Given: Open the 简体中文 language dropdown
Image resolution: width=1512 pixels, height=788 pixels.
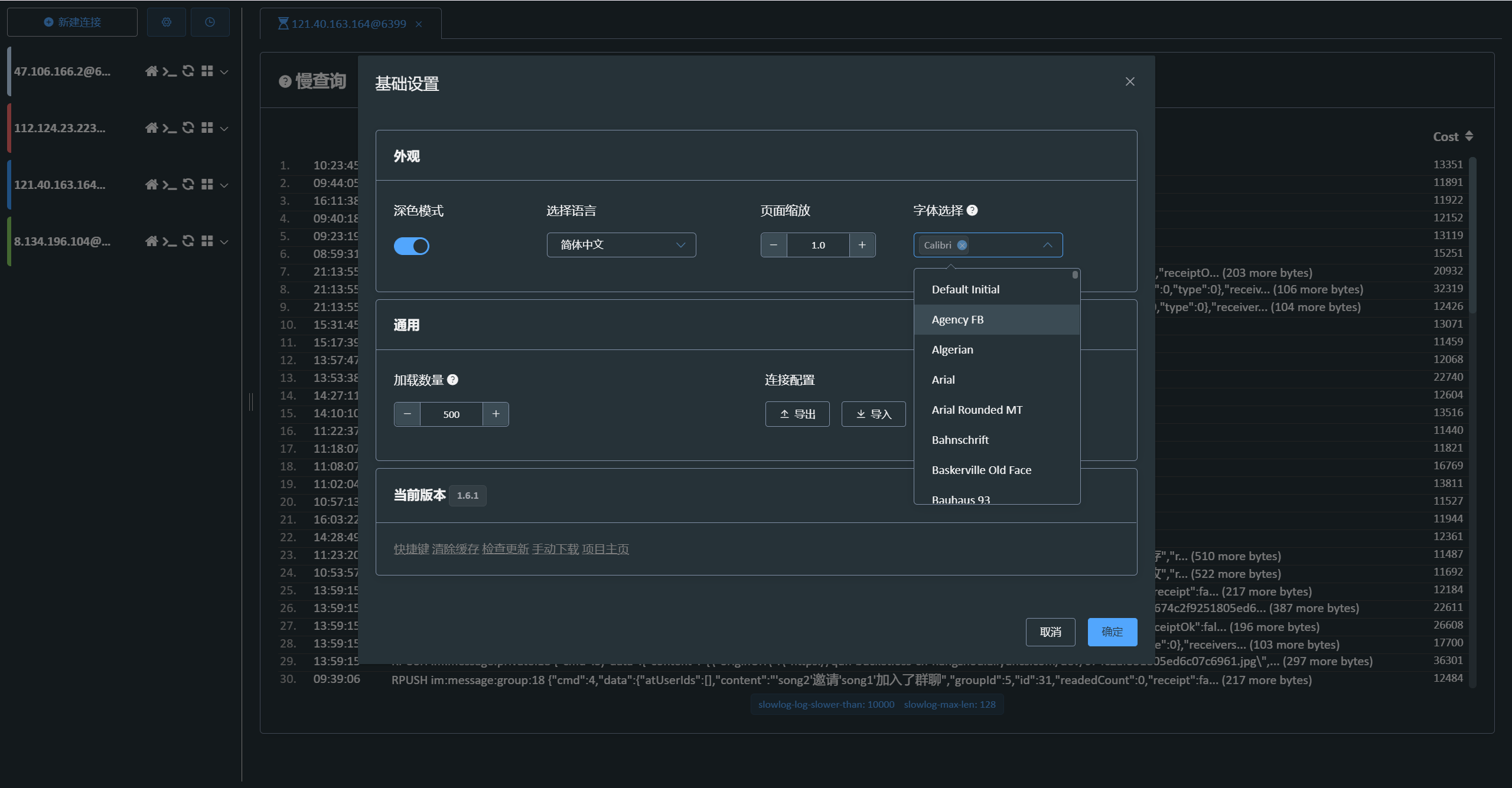Looking at the screenshot, I should pyautogui.click(x=621, y=245).
